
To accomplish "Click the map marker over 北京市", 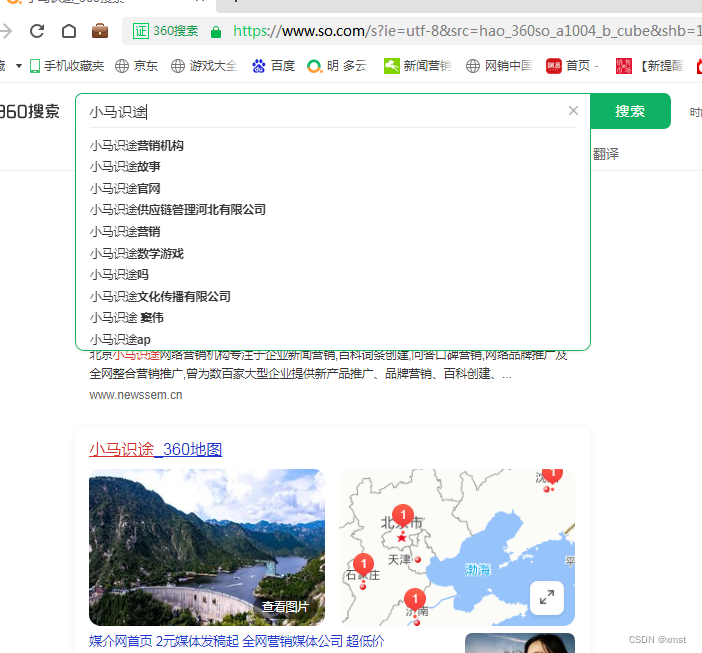I will pos(403,515).
